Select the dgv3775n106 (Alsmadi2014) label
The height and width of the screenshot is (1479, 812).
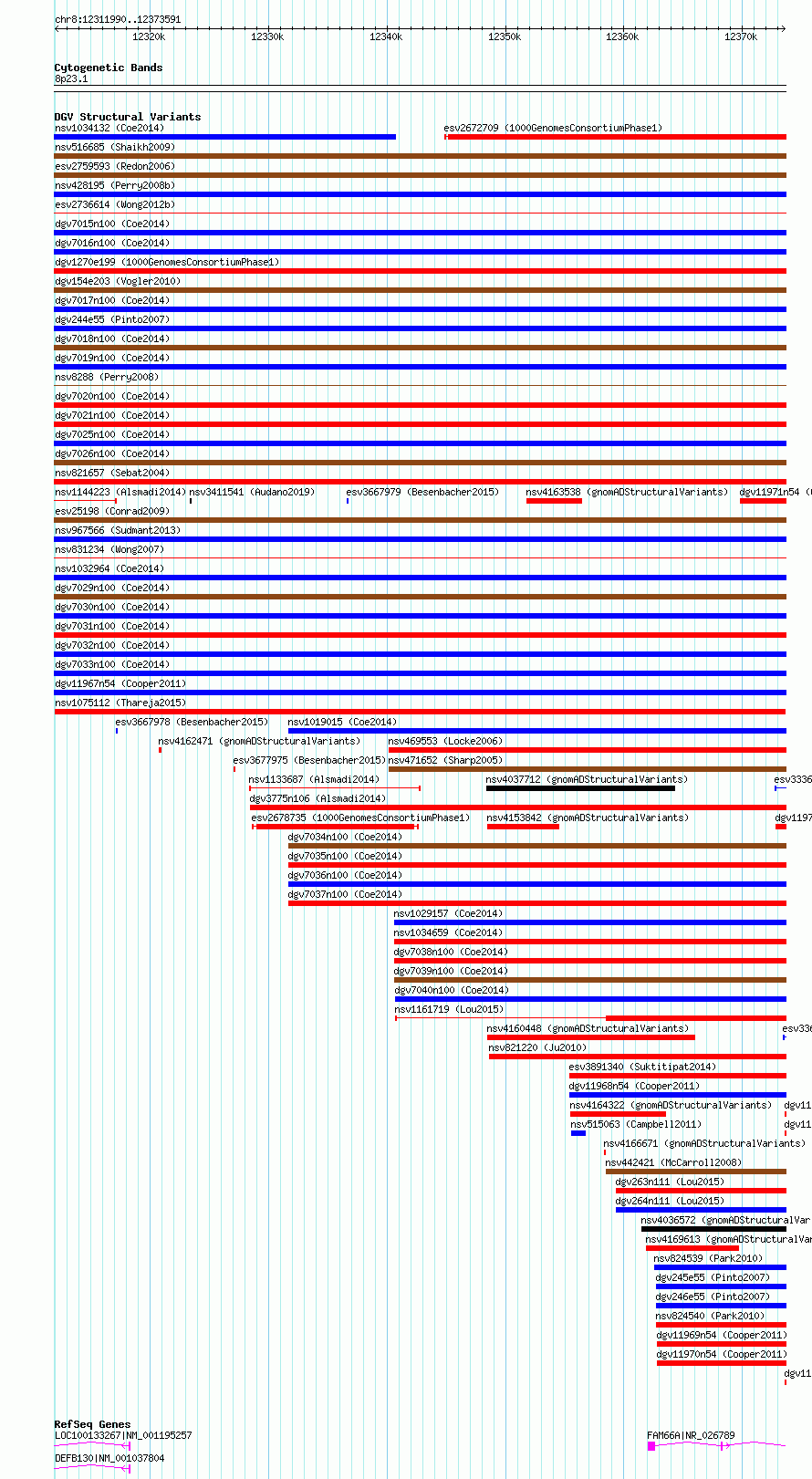point(318,798)
